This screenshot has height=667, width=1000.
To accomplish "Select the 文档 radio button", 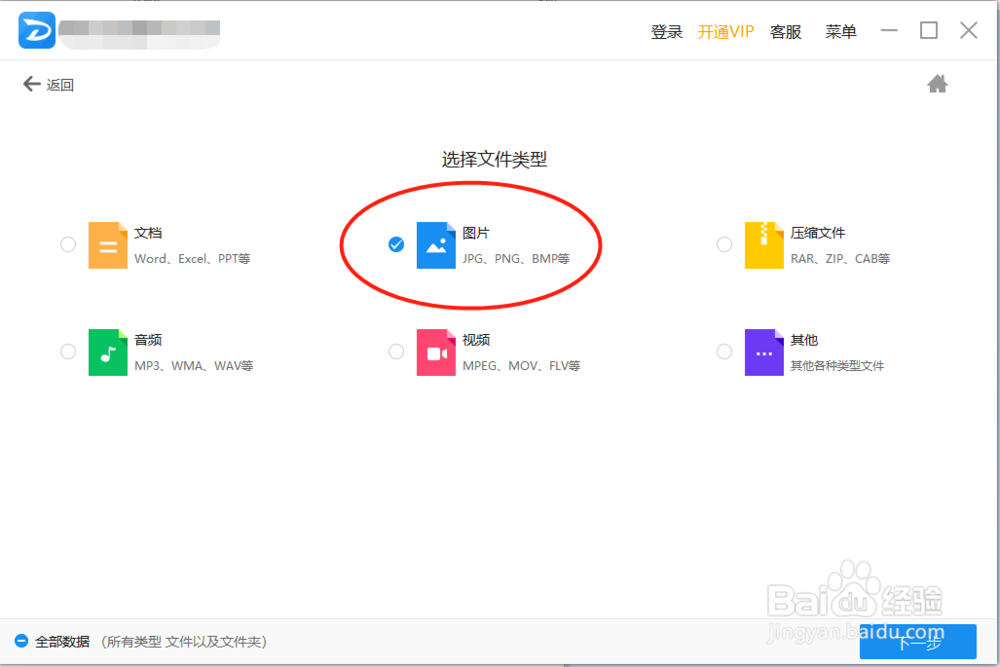I will click(x=68, y=244).
